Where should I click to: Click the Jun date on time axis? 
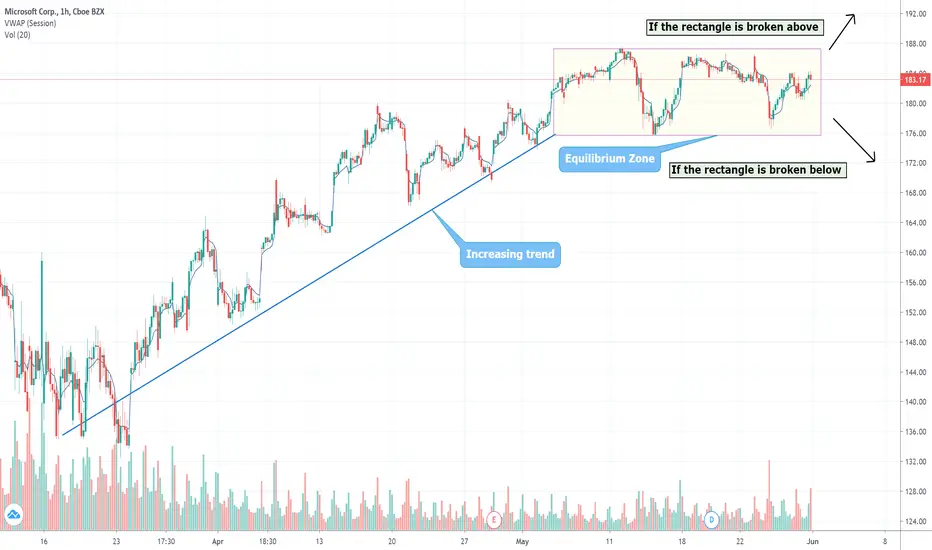click(x=813, y=541)
